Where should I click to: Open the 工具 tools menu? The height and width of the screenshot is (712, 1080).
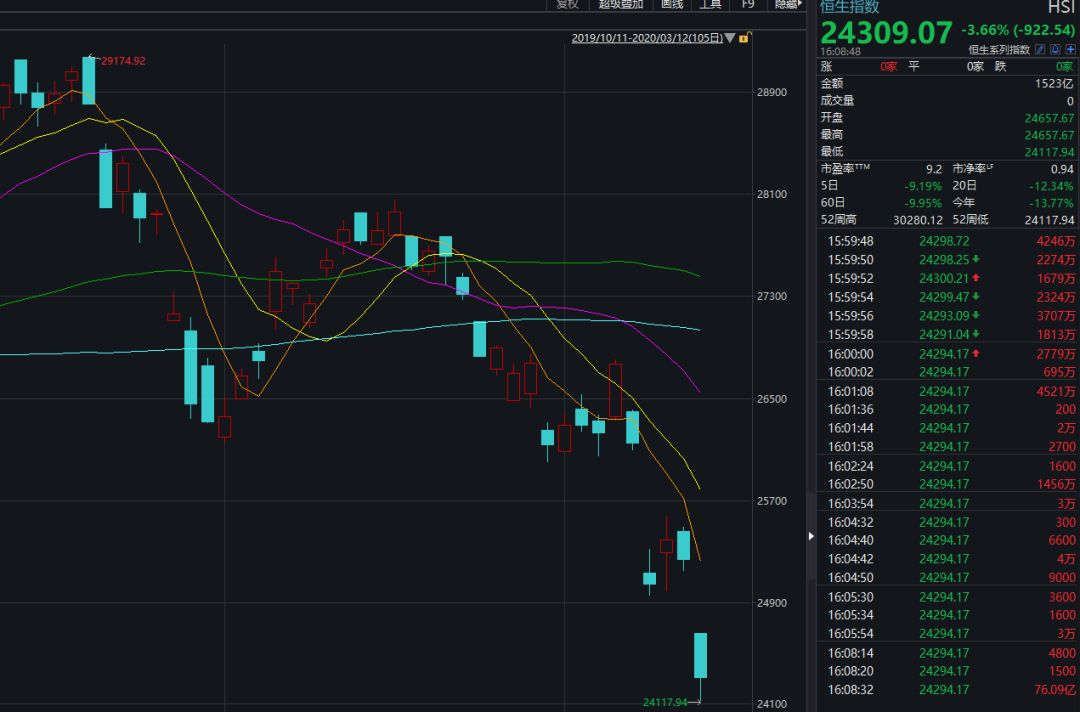710,4
